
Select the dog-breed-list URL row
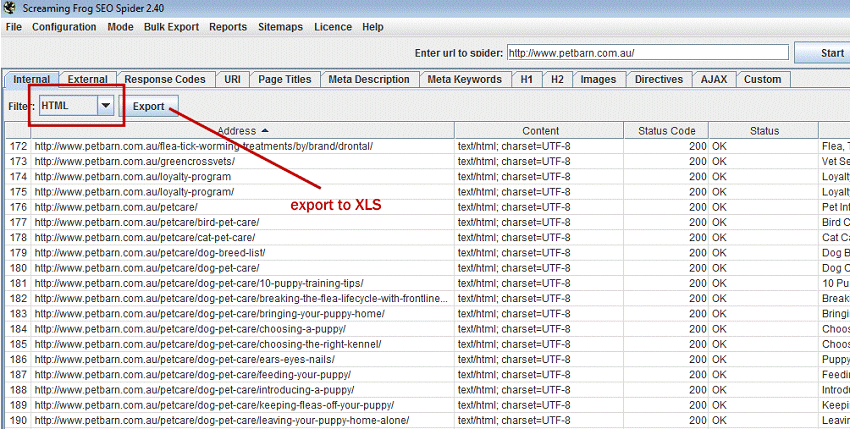coord(150,253)
